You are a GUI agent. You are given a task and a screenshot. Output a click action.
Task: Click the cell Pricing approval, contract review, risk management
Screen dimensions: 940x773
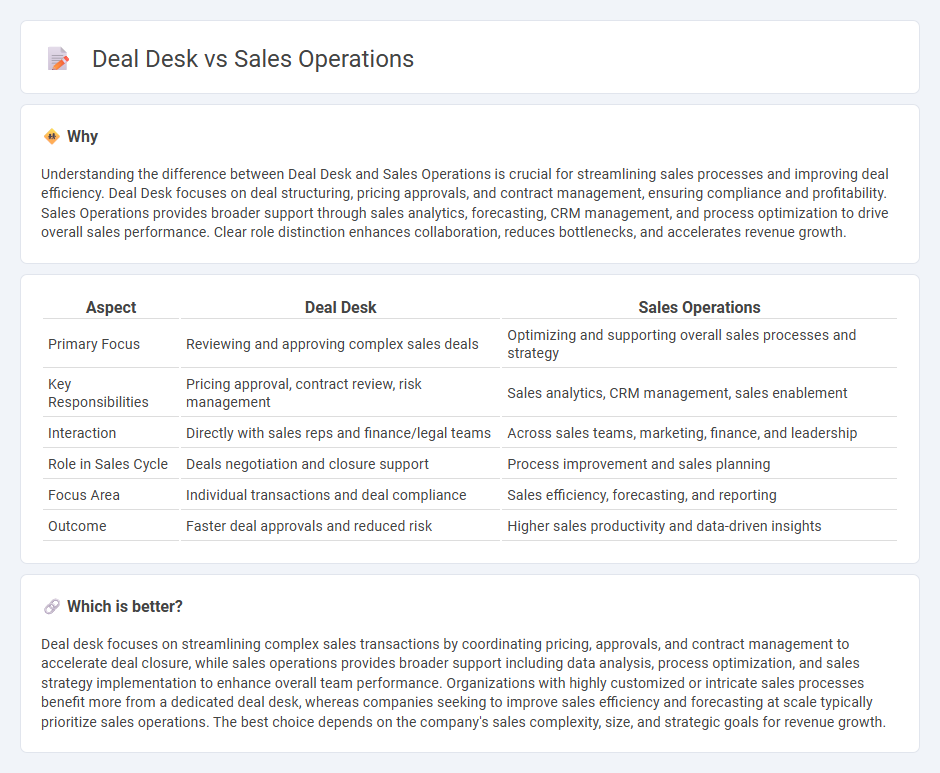340,393
